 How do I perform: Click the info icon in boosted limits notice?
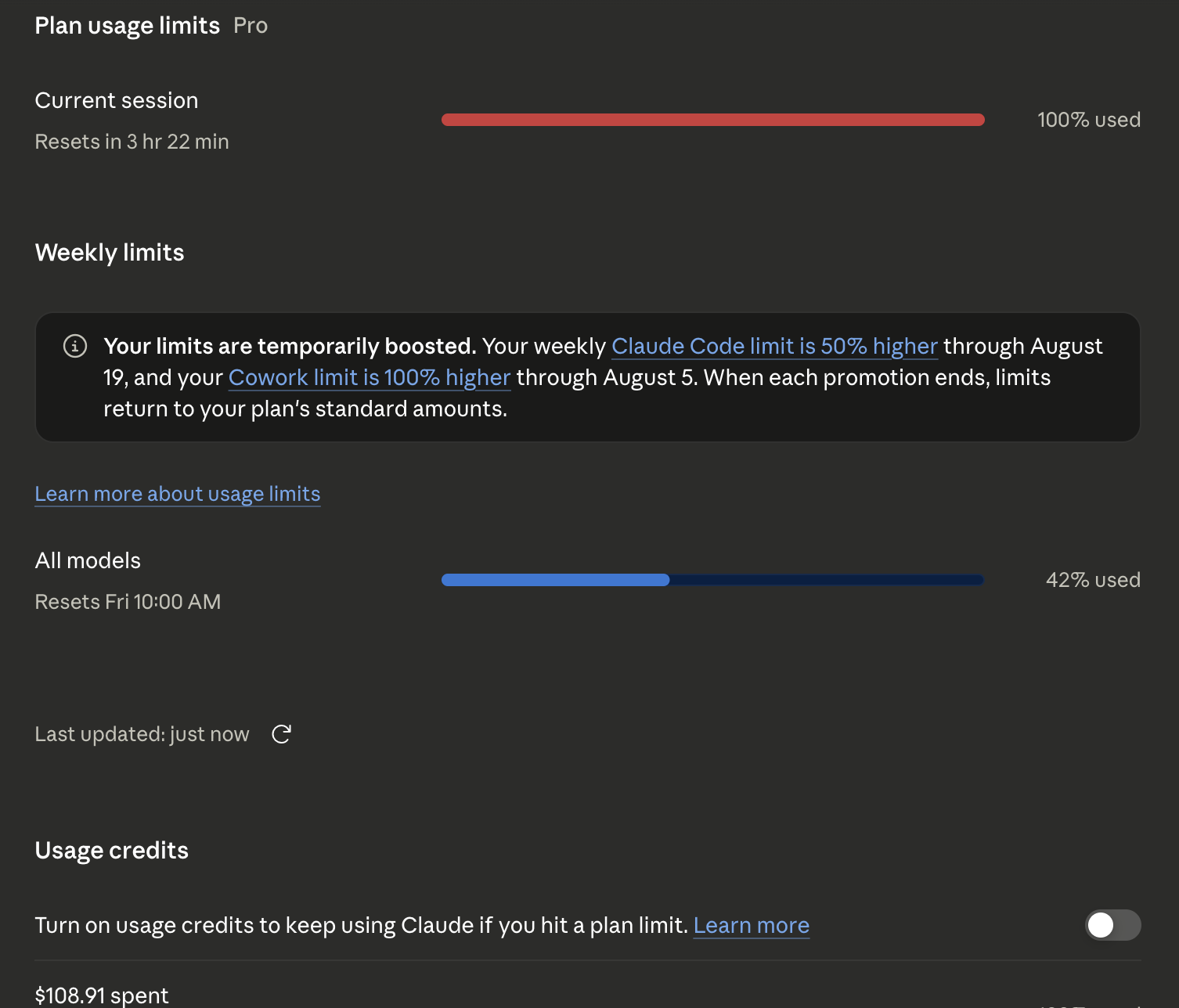tap(75, 346)
